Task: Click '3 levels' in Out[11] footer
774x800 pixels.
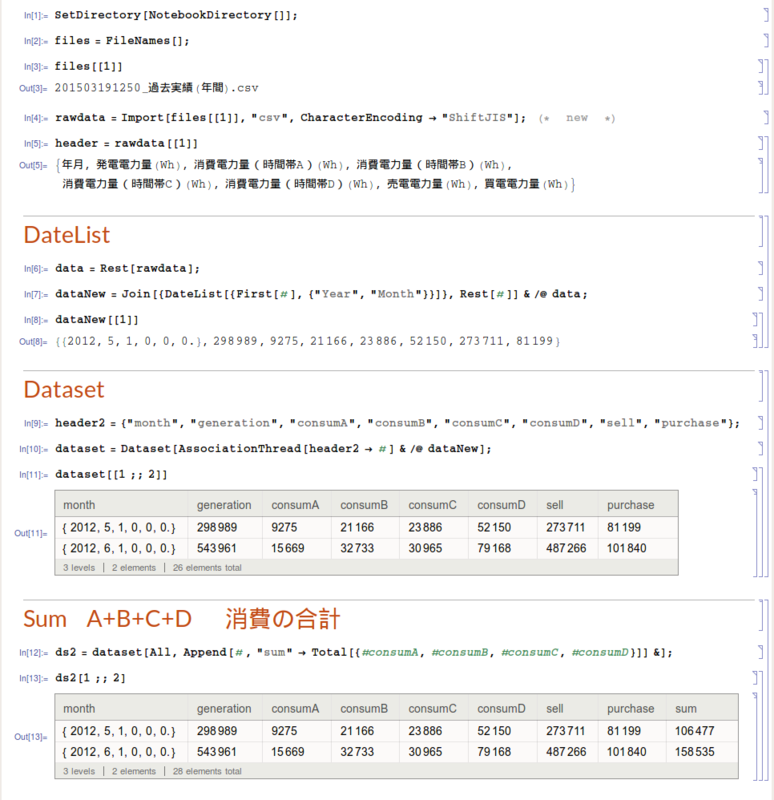Action: tap(79, 568)
